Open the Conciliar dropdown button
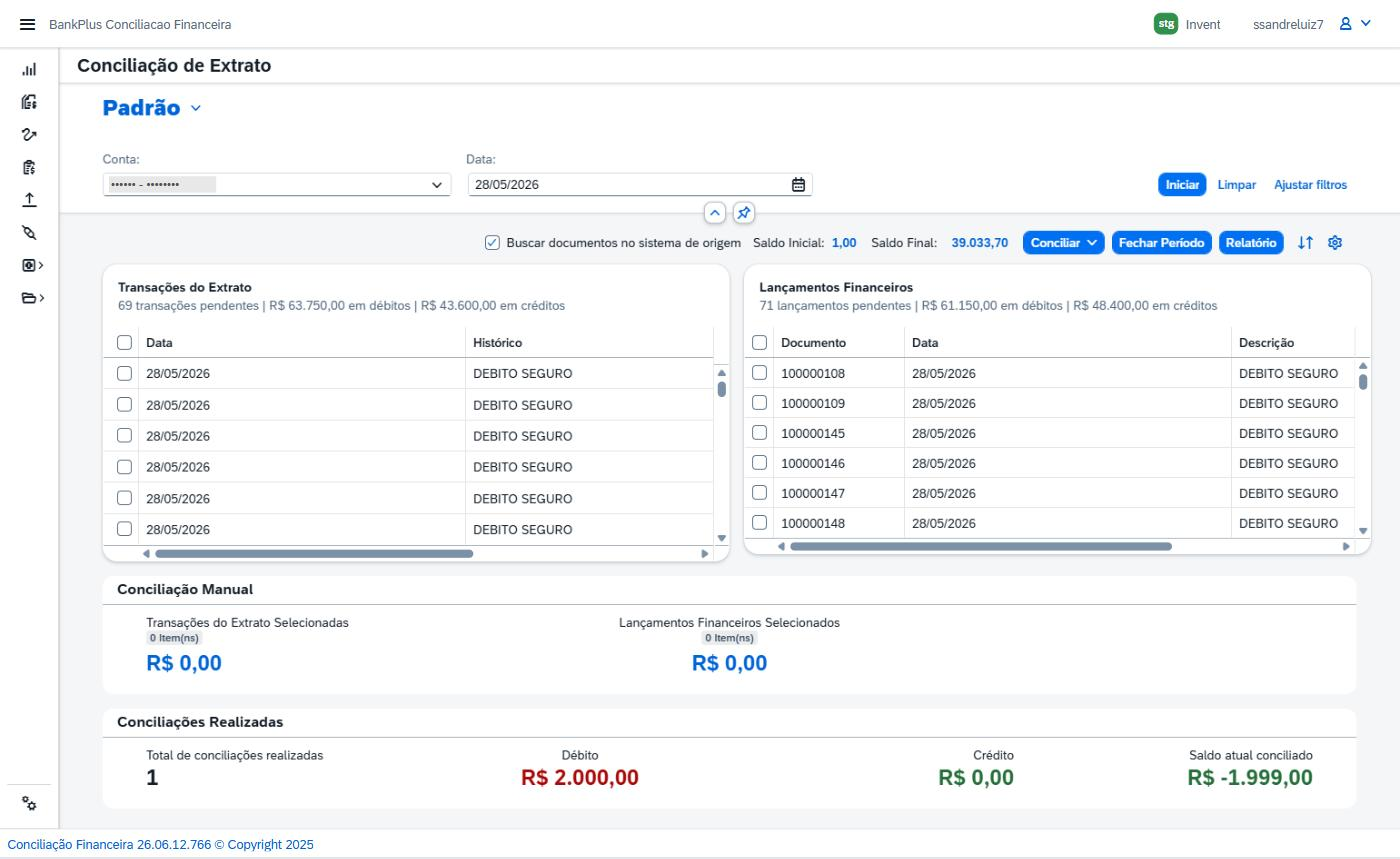This screenshot has width=1400, height=859. pyautogui.click(x=1063, y=243)
